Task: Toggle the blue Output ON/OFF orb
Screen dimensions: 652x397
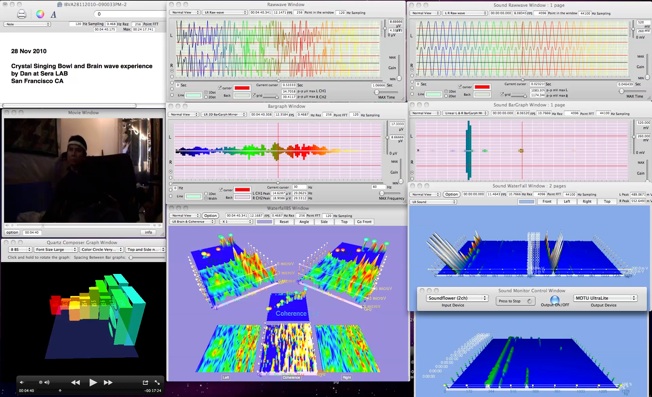Action: point(555,299)
